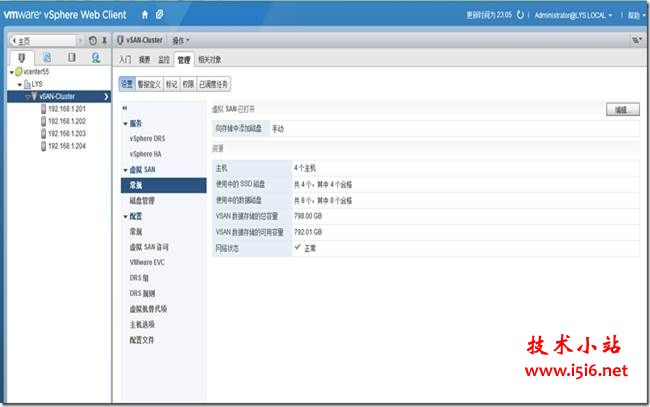Image resolution: width=650 pixels, height=407 pixels.
Task: Select the 管理 tab
Action: click(x=184, y=60)
